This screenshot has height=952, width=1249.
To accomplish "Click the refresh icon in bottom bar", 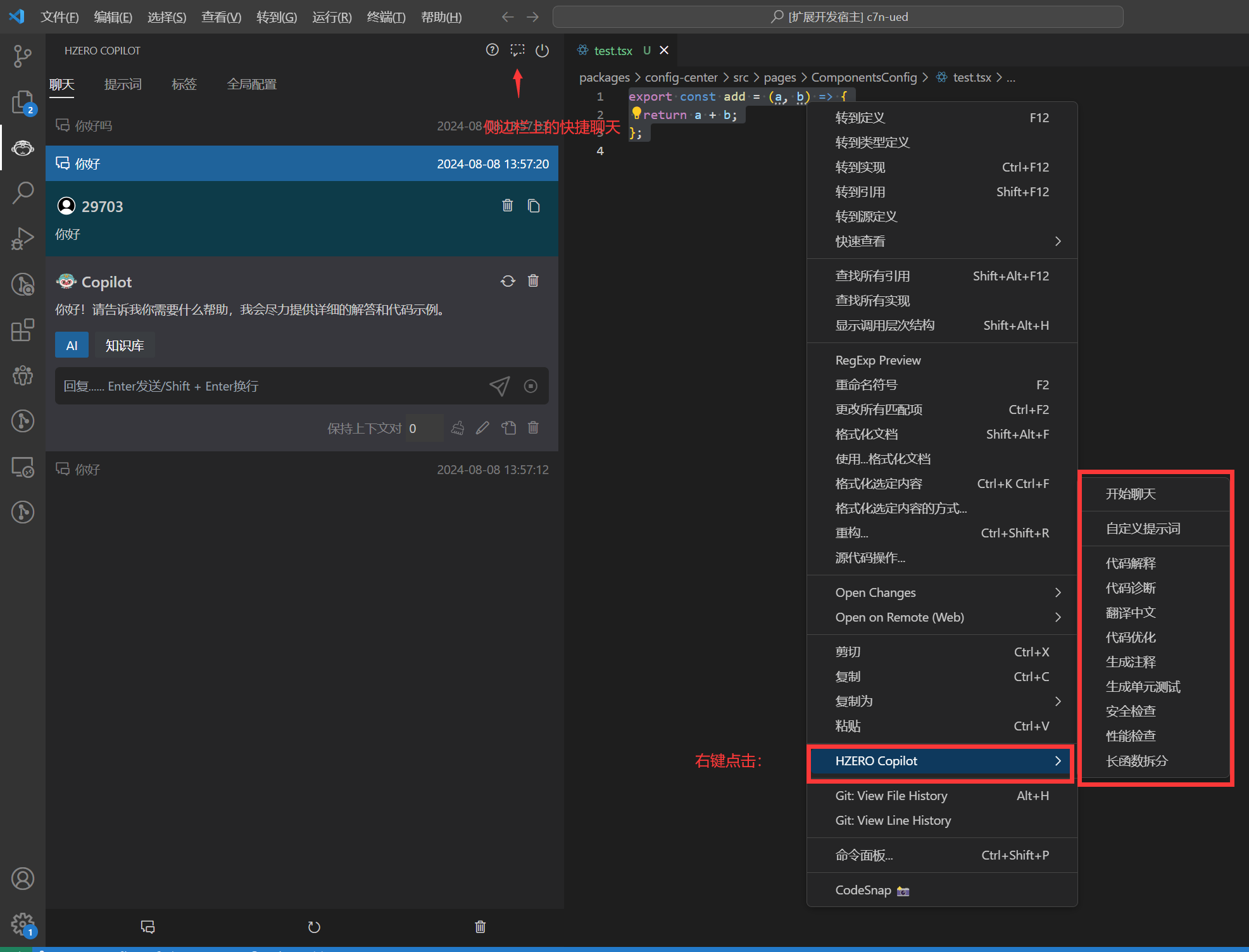I will tap(314, 927).
